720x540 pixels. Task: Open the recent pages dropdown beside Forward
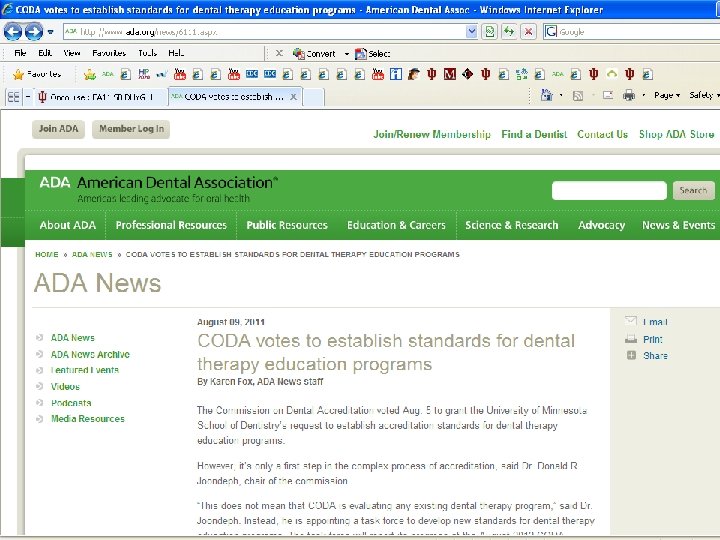pos(51,32)
